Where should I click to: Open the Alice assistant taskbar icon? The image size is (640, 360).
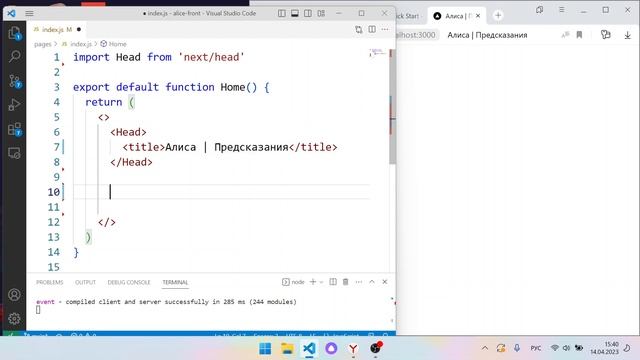pos(331,349)
